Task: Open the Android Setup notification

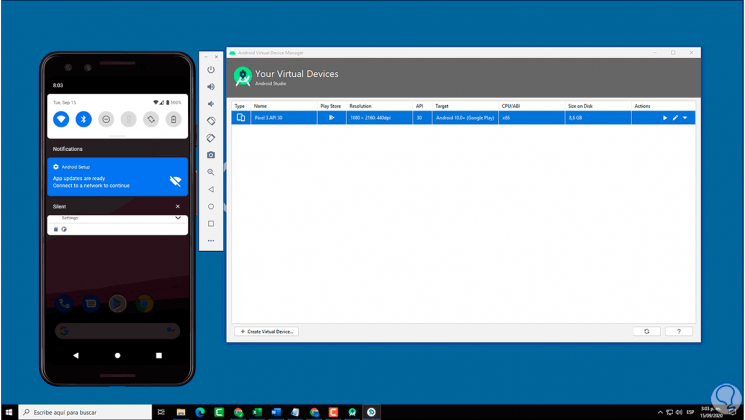Action: pyautogui.click(x=117, y=176)
